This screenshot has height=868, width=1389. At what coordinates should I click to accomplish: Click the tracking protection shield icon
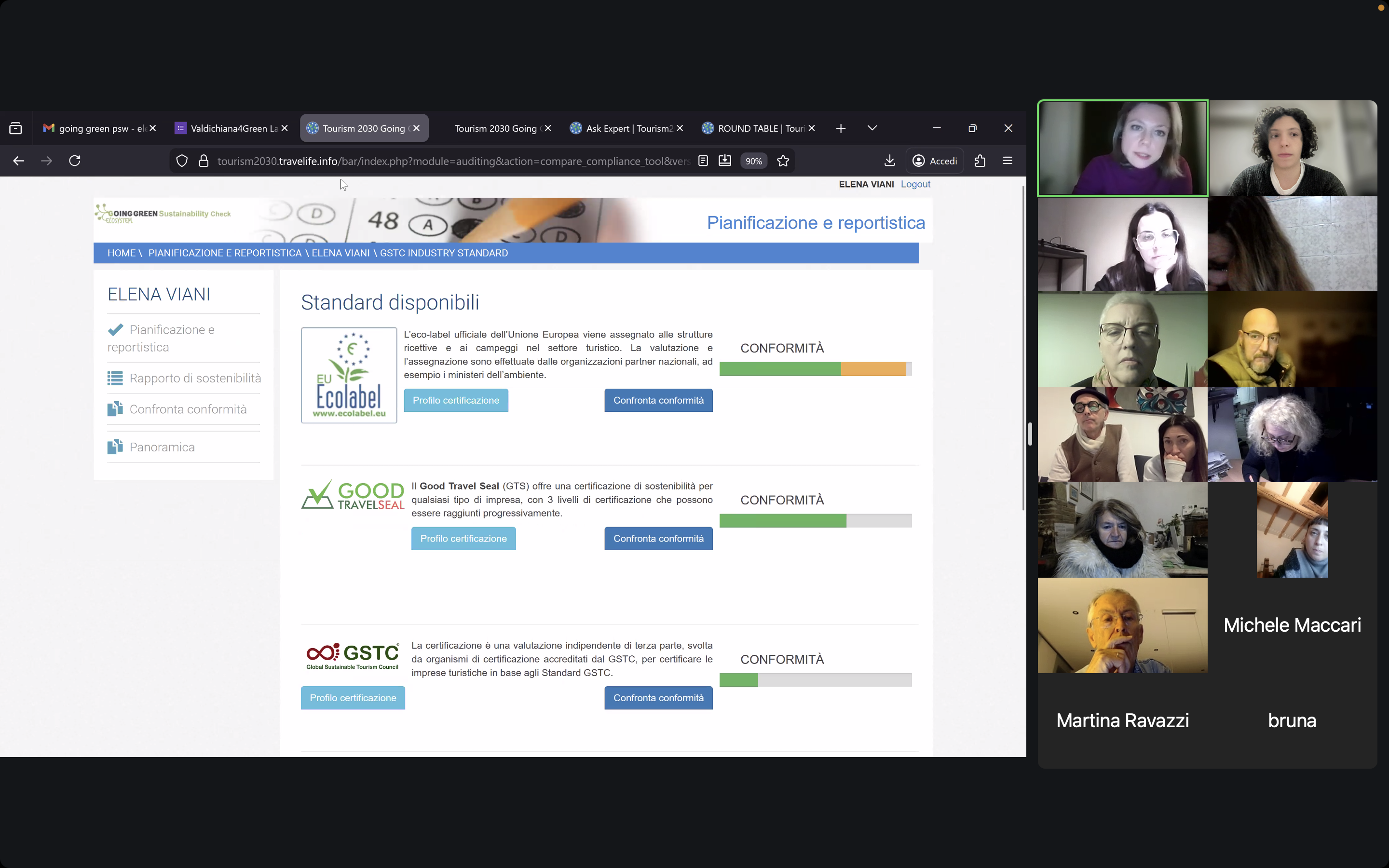coord(182,161)
